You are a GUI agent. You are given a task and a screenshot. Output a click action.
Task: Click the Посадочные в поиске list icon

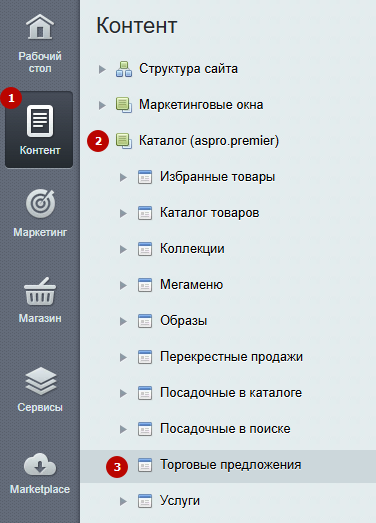pos(145,429)
